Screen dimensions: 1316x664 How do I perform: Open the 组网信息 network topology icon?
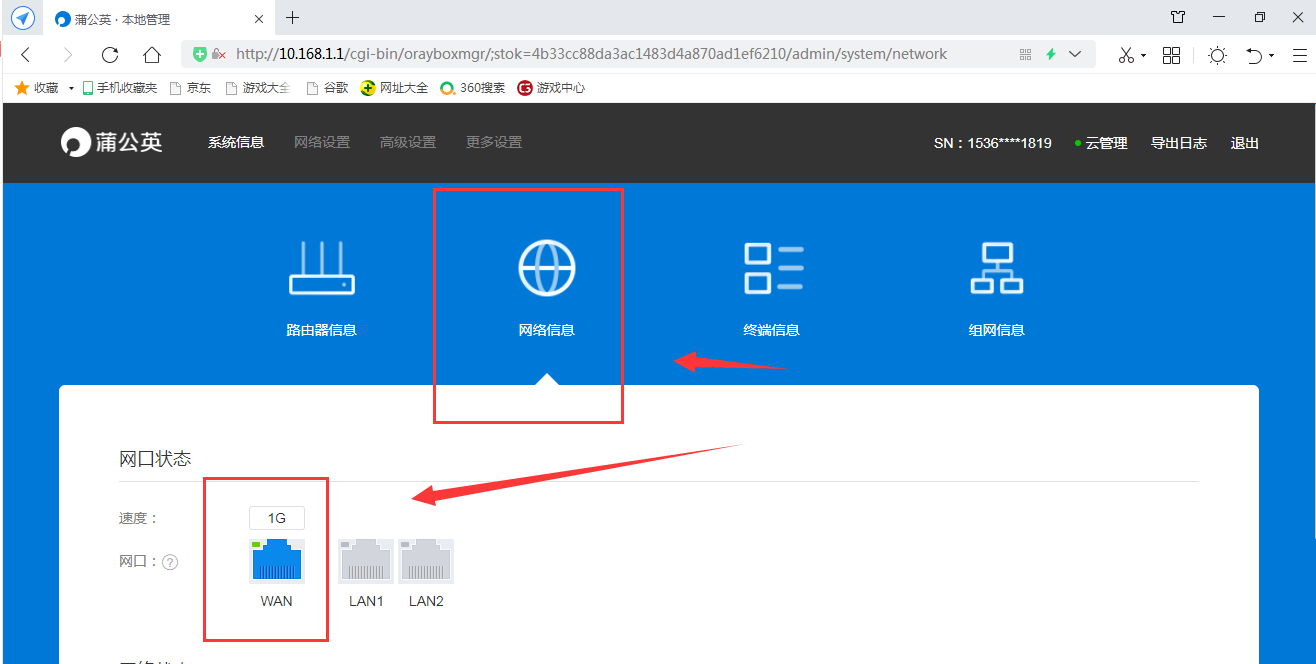click(996, 268)
